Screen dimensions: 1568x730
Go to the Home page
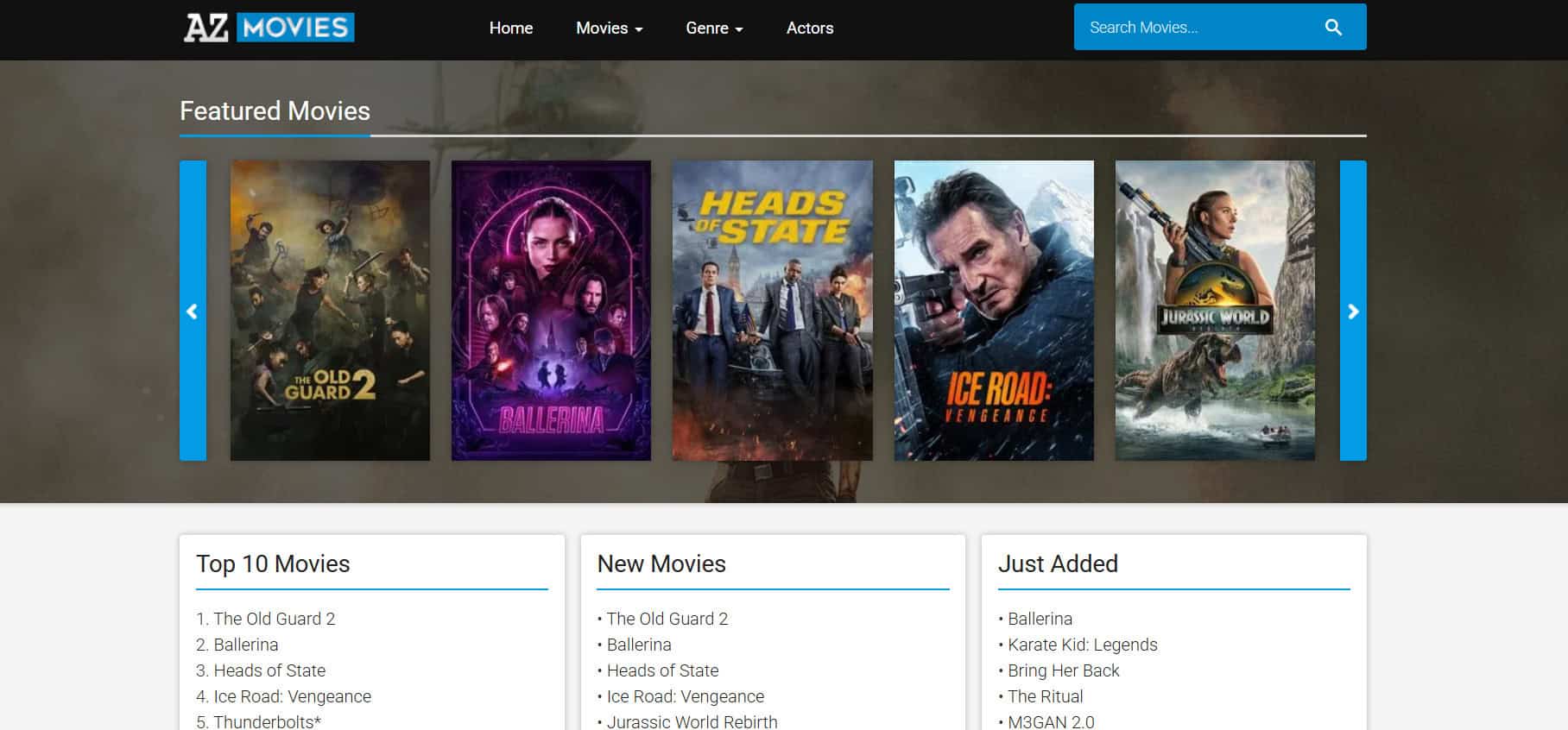point(510,28)
